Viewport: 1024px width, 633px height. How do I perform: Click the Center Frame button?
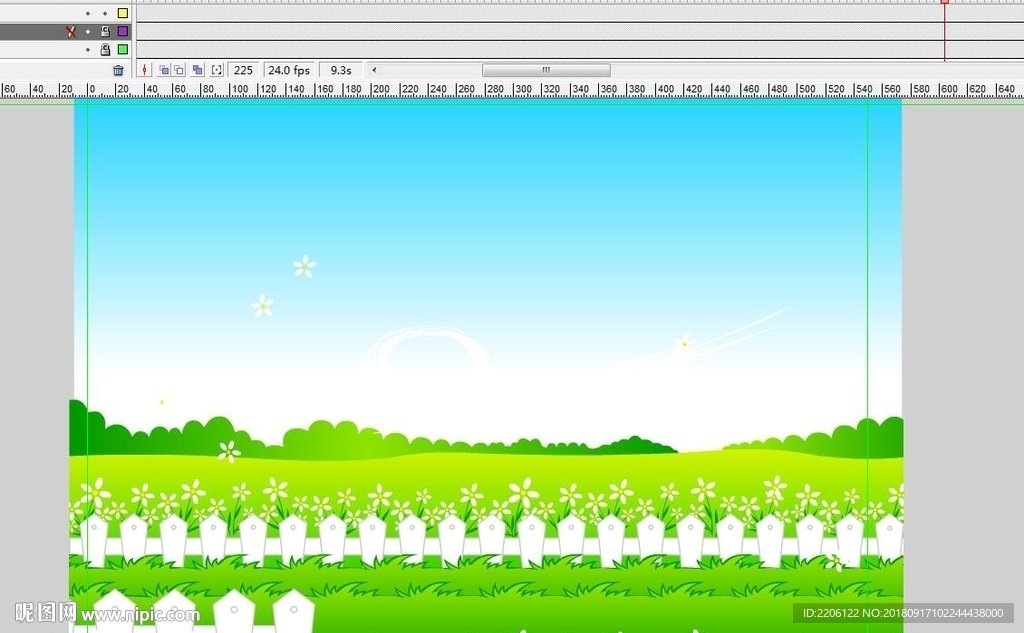(145, 70)
